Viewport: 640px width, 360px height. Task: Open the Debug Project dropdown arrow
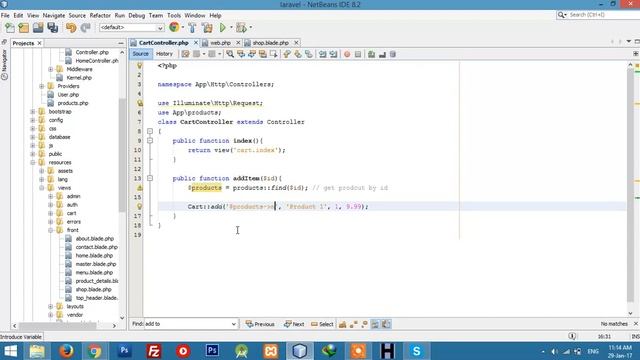[x=250, y=28]
